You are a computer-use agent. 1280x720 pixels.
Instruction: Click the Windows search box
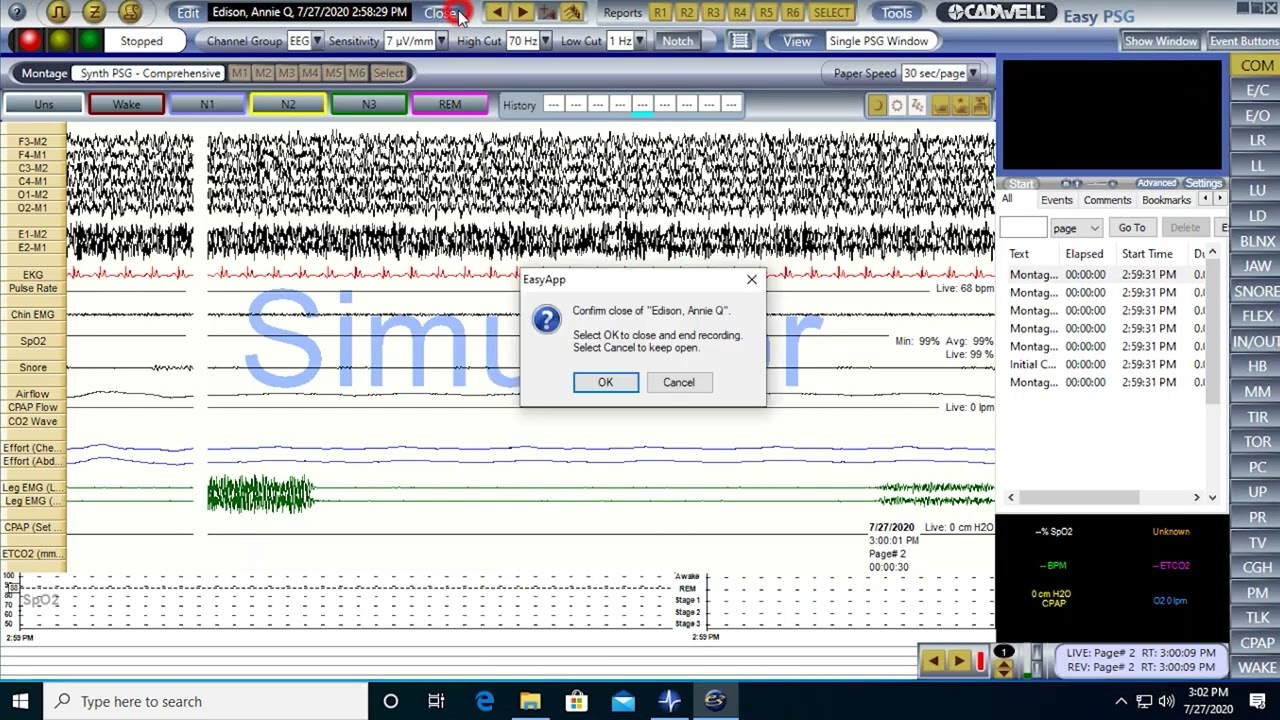[205, 701]
